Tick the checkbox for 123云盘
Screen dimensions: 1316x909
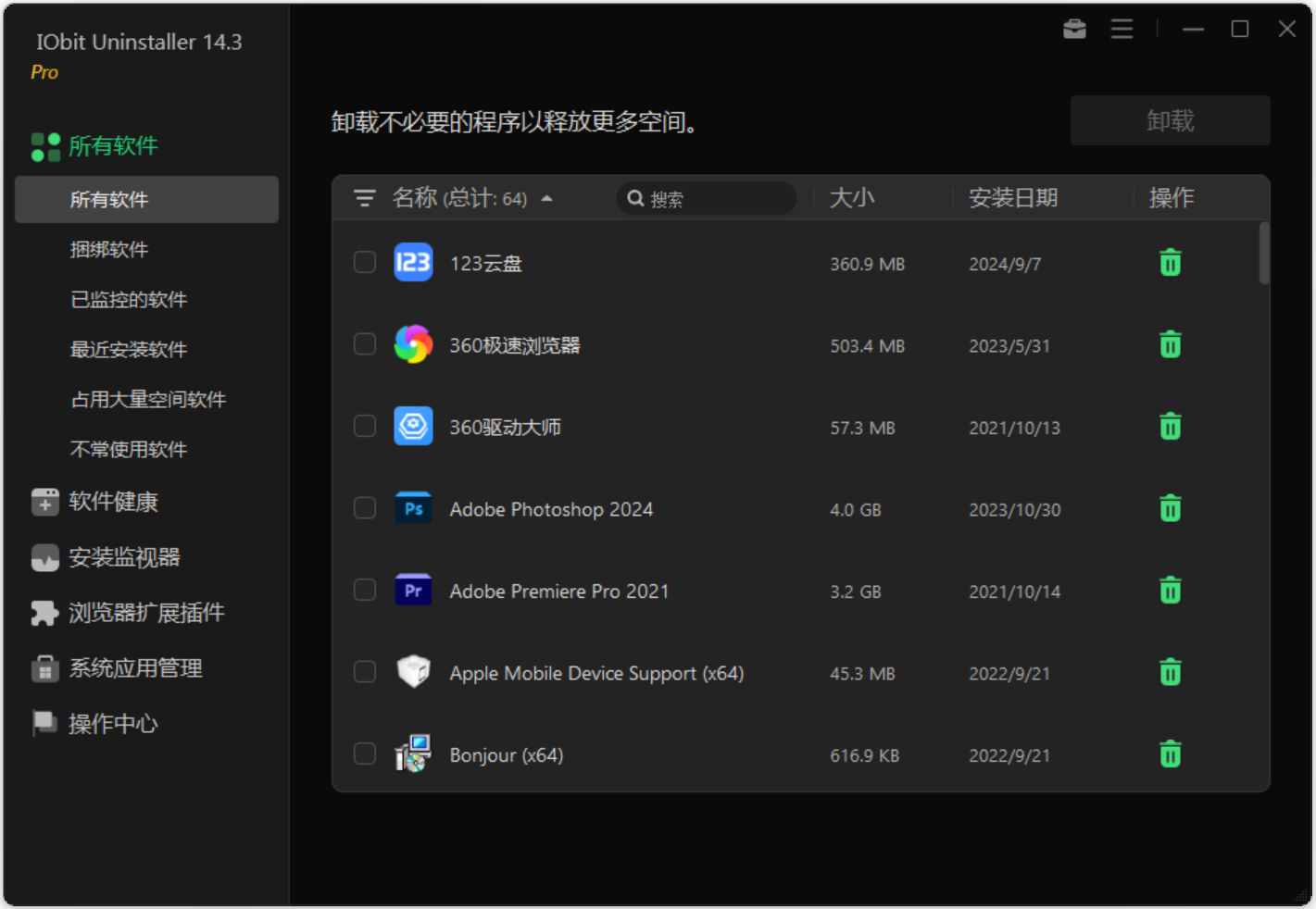click(x=365, y=263)
